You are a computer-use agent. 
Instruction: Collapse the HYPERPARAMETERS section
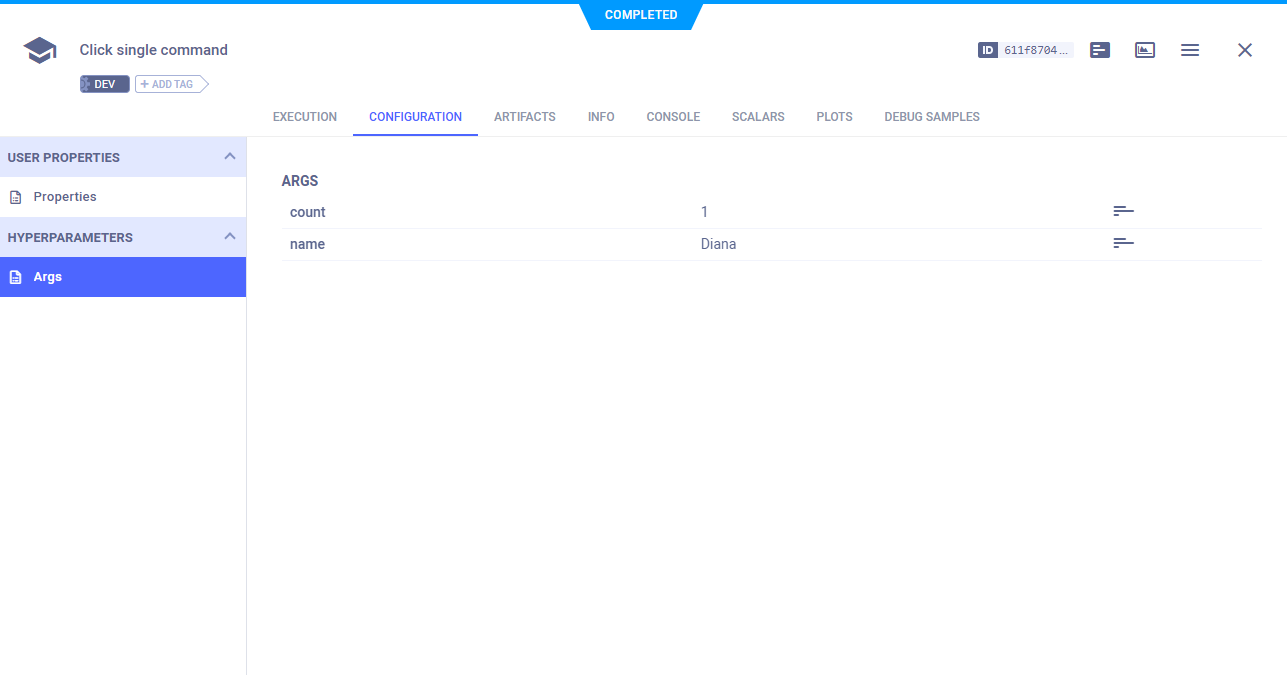(x=231, y=237)
